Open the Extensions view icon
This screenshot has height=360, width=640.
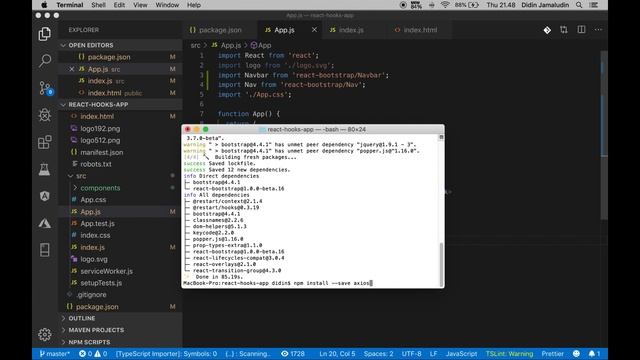click(x=44, y=142)
